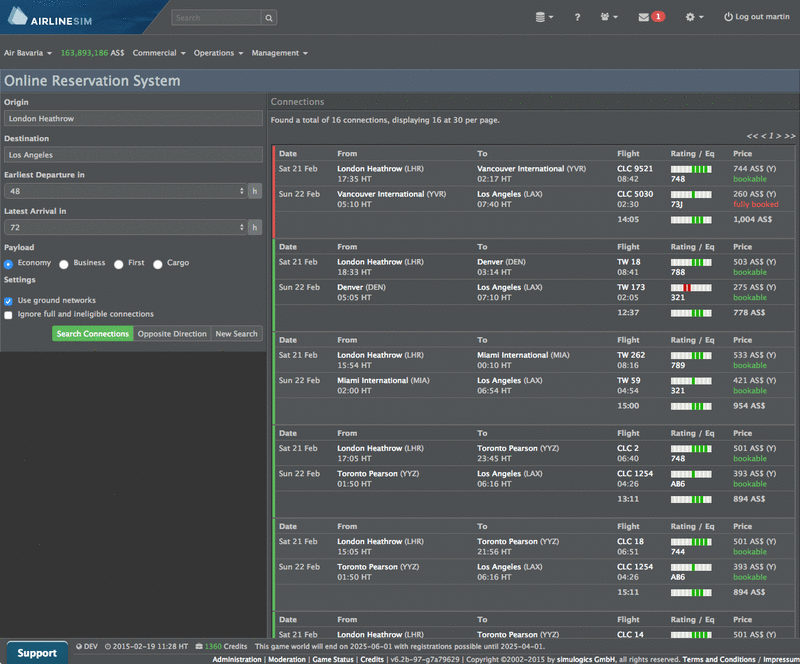Image resolution: width=800 pixels, height=664 pixels.
Task: Open the settings gear menu
Action: point(690,16)
